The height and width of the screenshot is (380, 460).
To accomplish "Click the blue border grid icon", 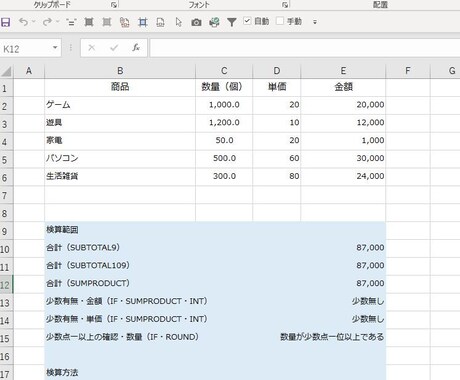I will (x=143, y=22).
